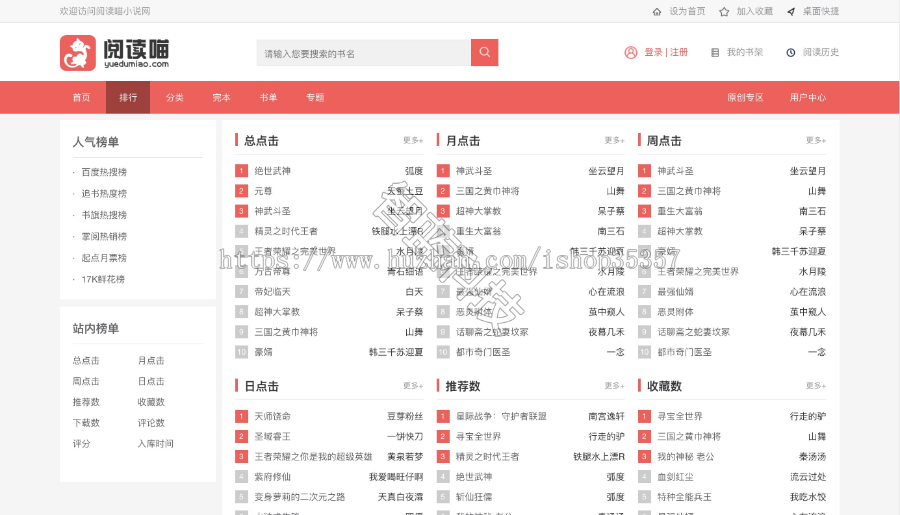Screen dimensions: 900x515
Task: Click the home icon for 设为首页
Action: pyautogui.click(x=656, y=11)
